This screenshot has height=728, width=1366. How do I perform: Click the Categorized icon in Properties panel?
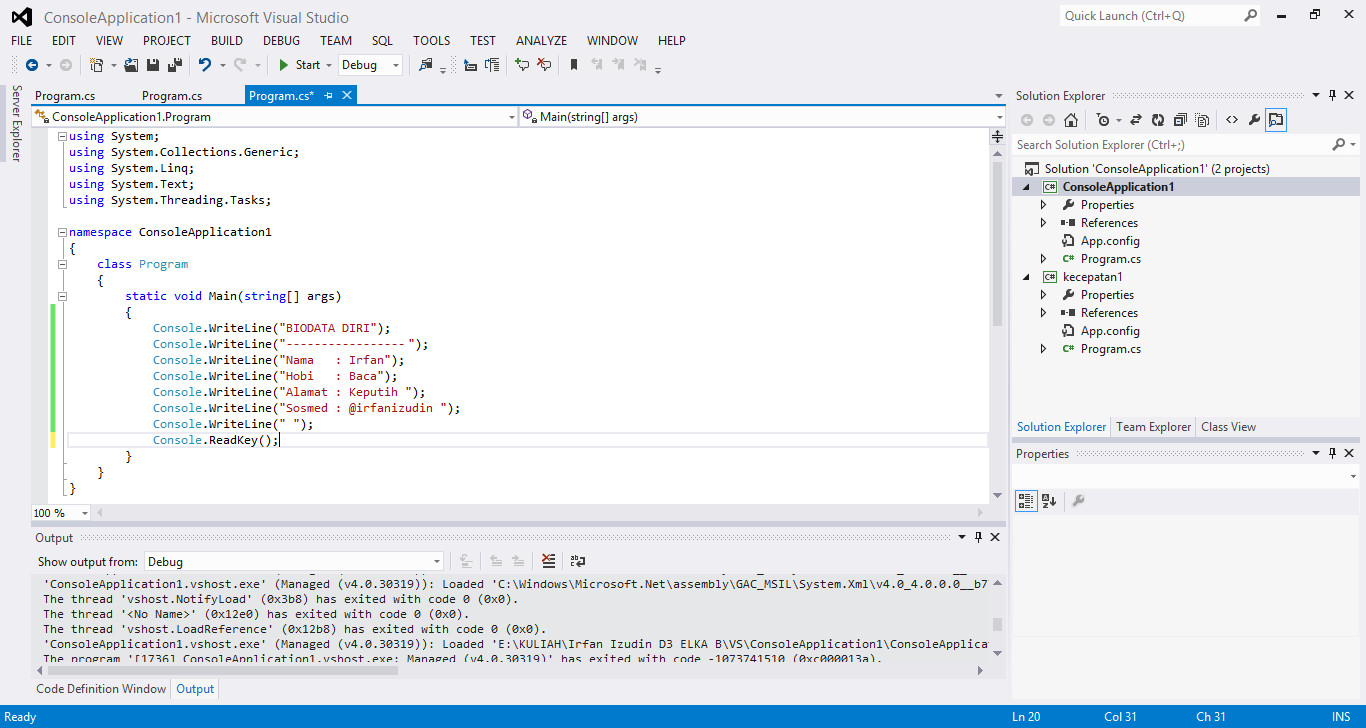tap(1026, 500)
